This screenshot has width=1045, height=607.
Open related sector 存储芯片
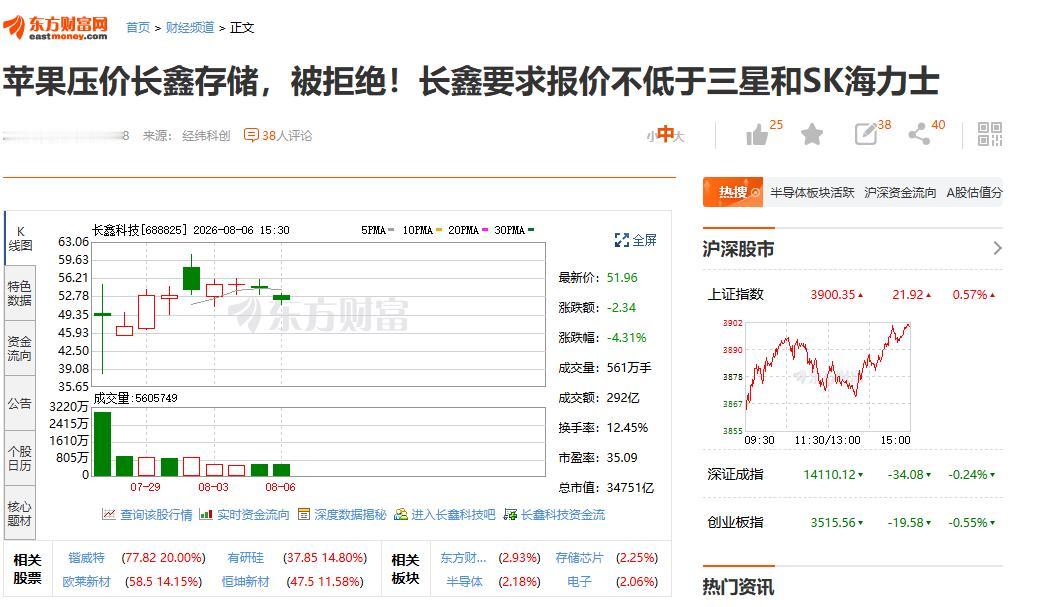click(x=580, y=558)
